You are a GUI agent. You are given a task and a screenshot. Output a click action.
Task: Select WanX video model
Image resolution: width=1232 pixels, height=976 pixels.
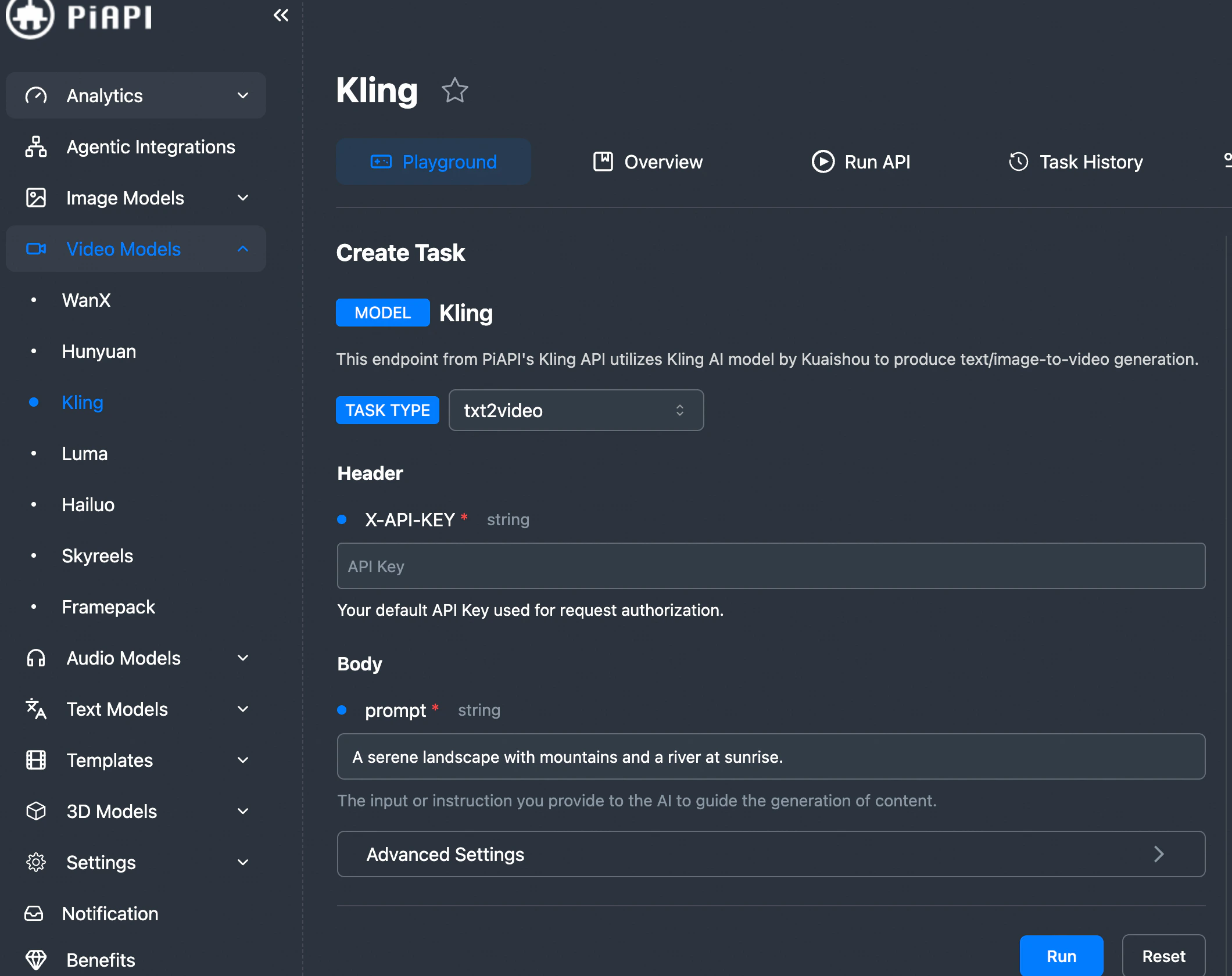(86, 300)
